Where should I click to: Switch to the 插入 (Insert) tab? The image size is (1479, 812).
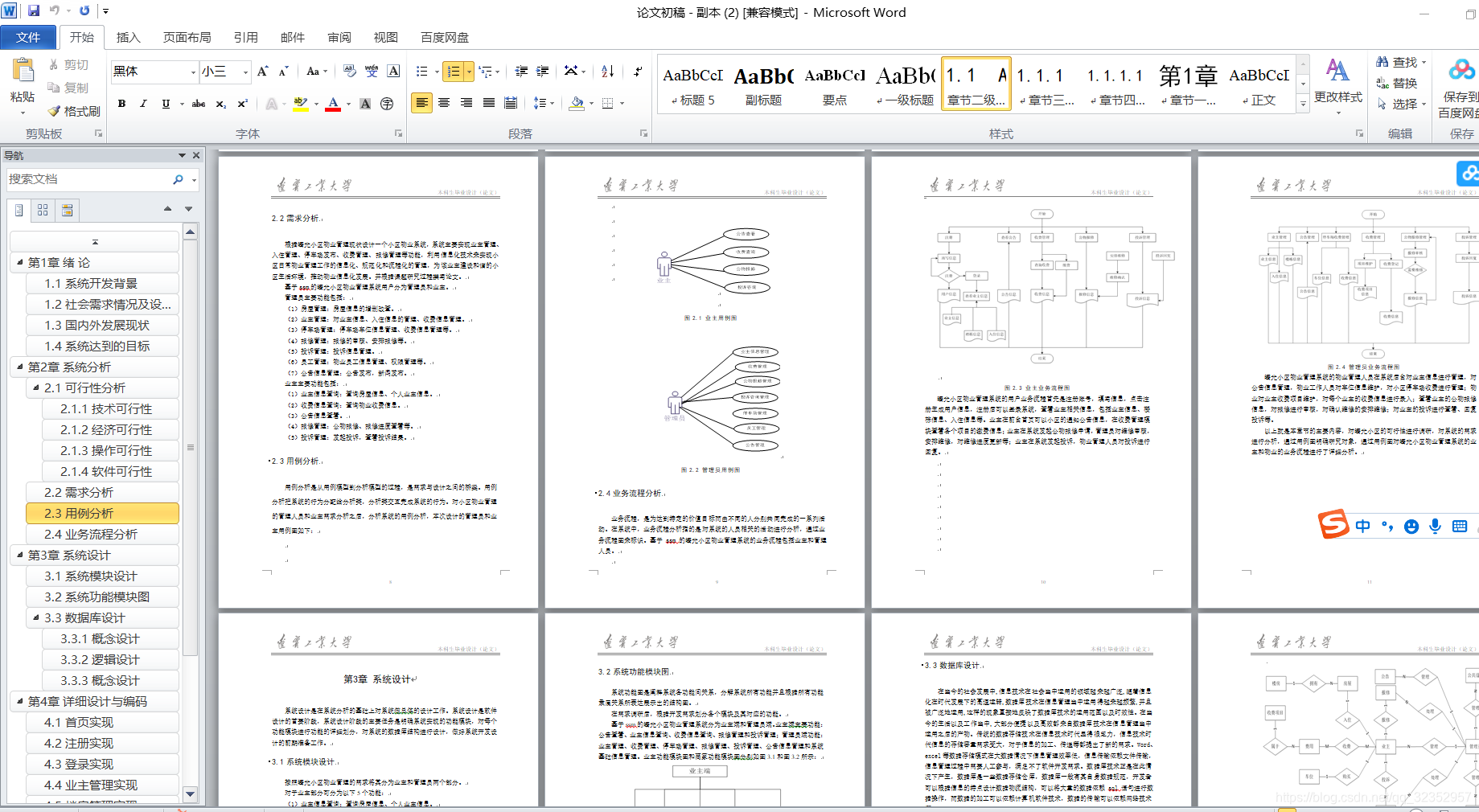point(128,37)
